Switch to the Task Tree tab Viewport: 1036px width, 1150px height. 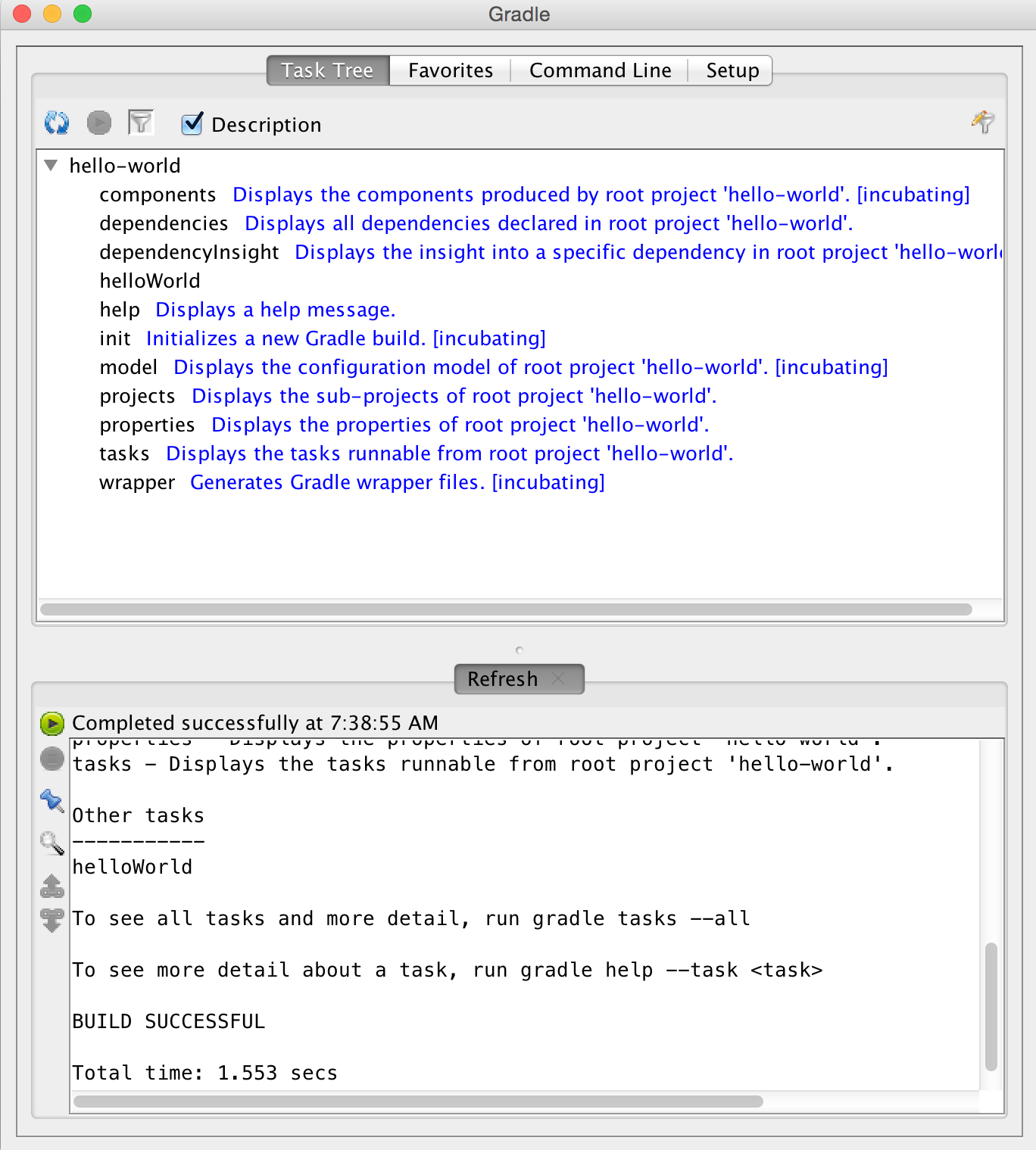(x=328, y=70)
